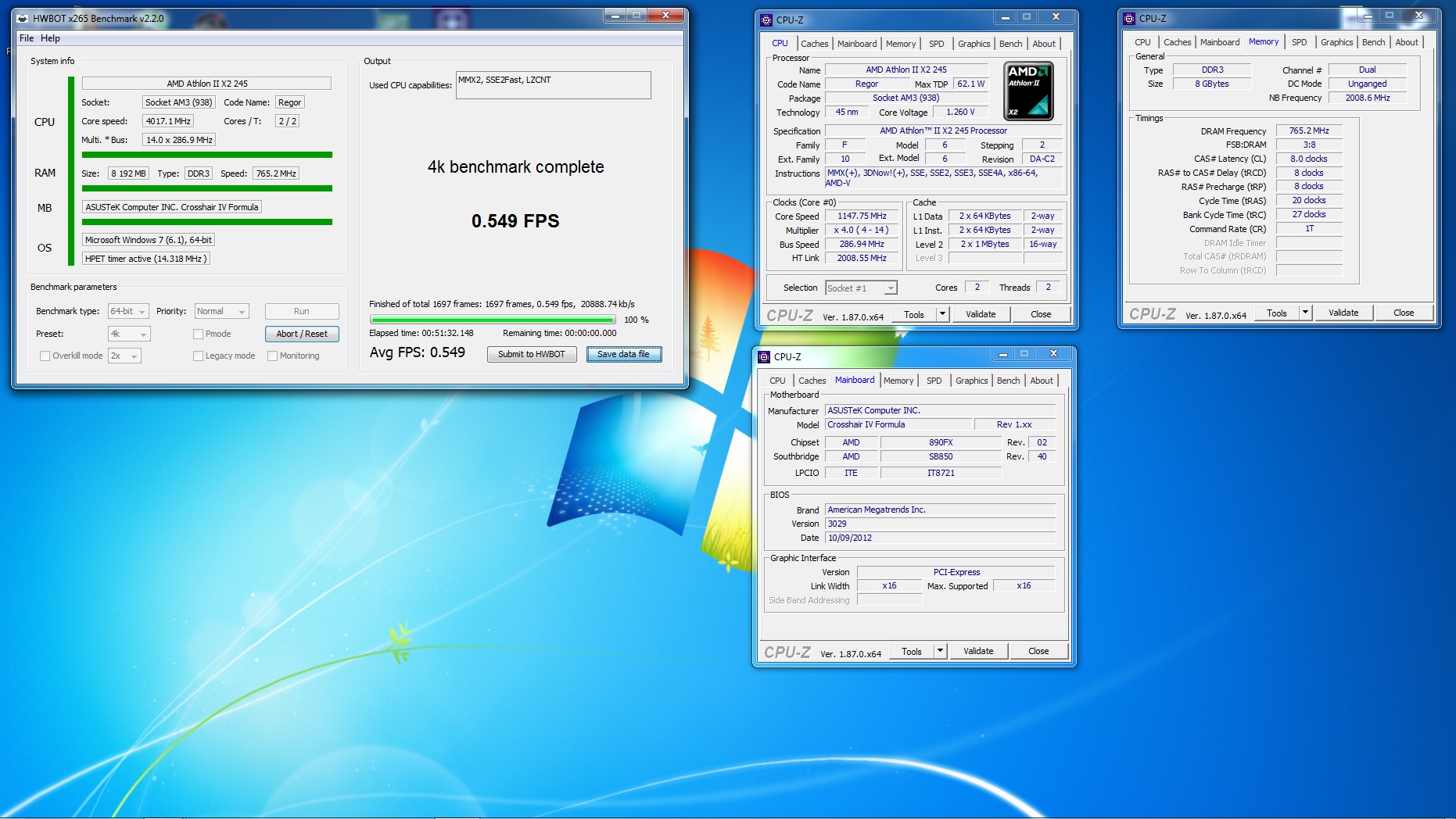1456x819 pixels.
Task: Click Close in the CPU tab window
Action: pyautogui.click(x=1041, y=314)
